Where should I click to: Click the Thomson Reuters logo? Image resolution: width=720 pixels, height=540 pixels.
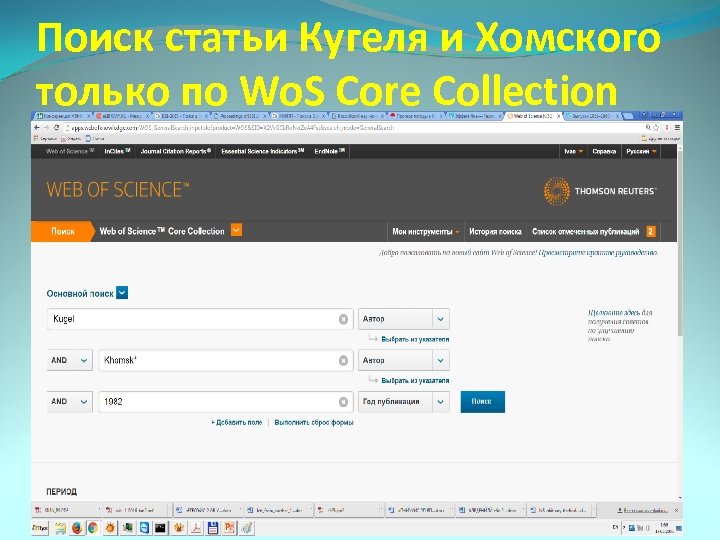(600, 191)
